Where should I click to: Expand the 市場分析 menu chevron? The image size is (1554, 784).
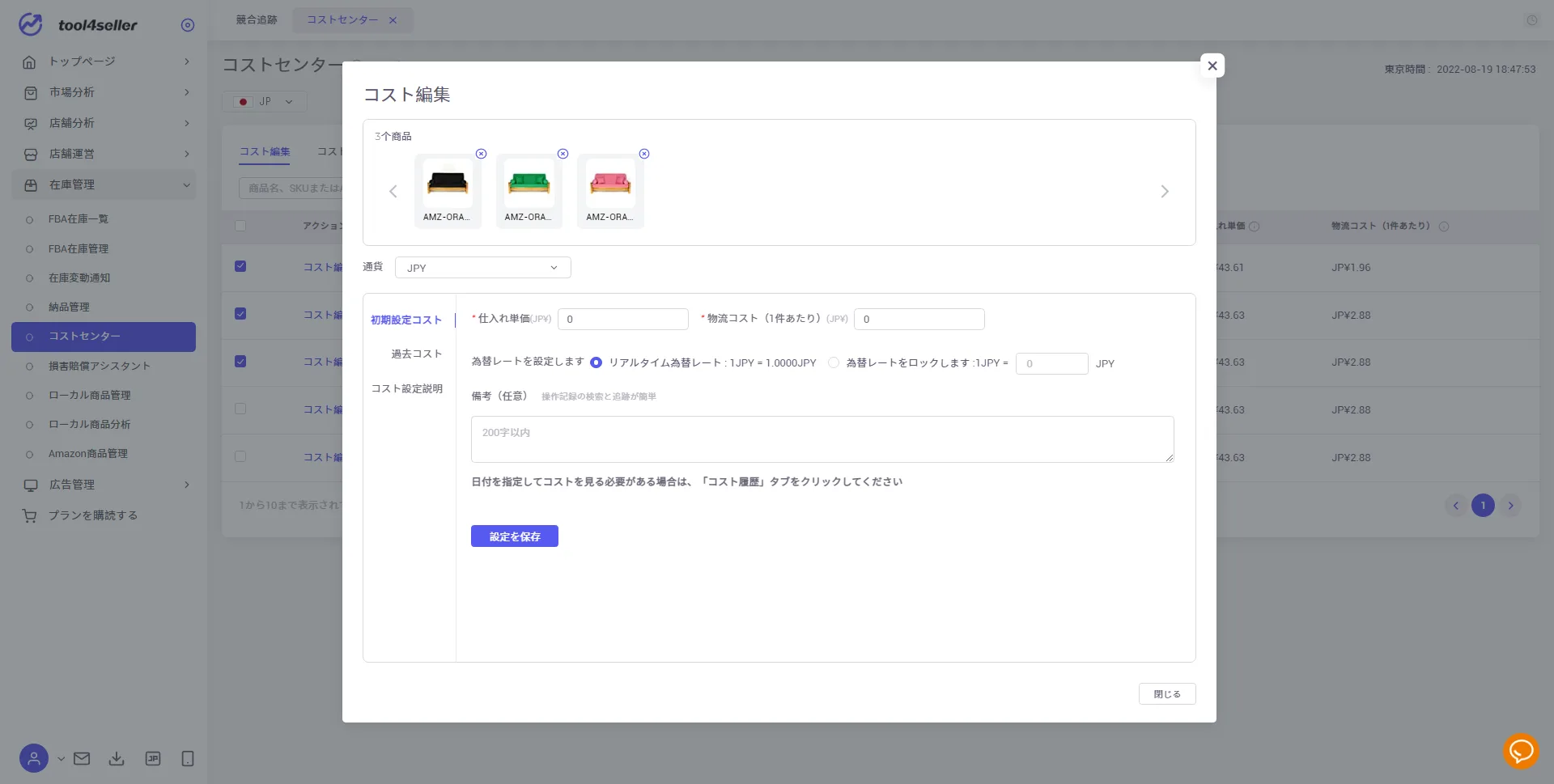(x=187, y=92)
